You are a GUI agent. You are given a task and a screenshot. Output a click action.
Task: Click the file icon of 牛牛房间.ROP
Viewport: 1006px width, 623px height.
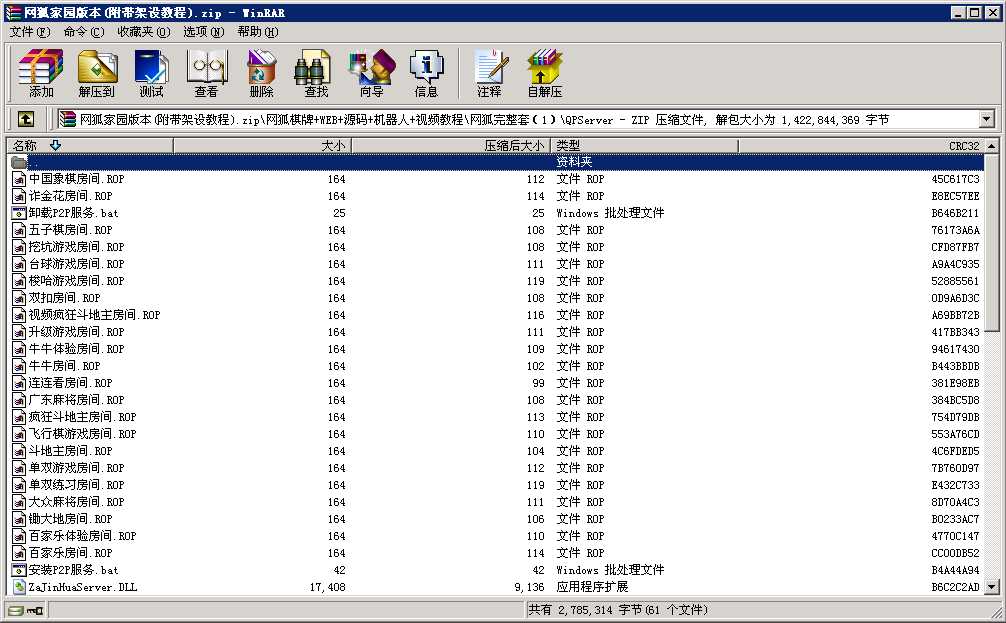[19, 366]
